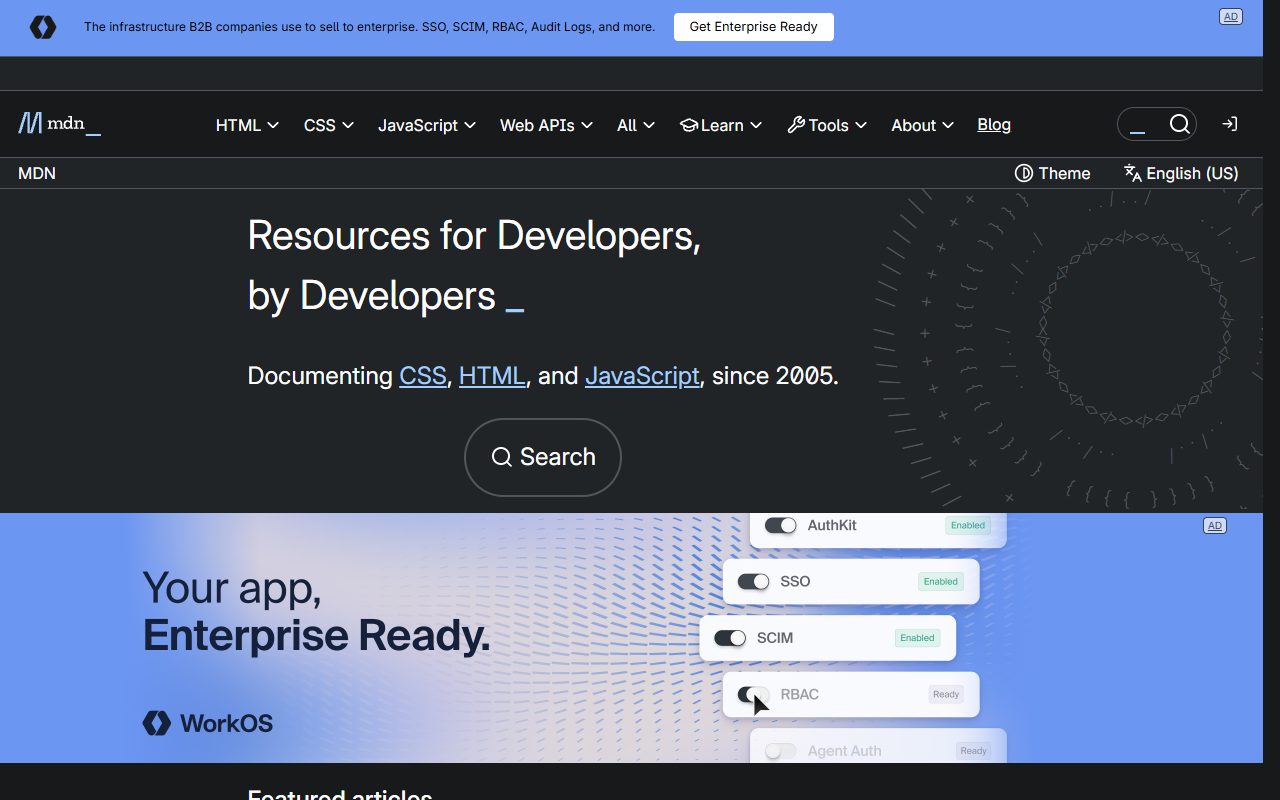Toggle the SSO switch in the ad
1280x800 pixels.
[x=754, y=581]
